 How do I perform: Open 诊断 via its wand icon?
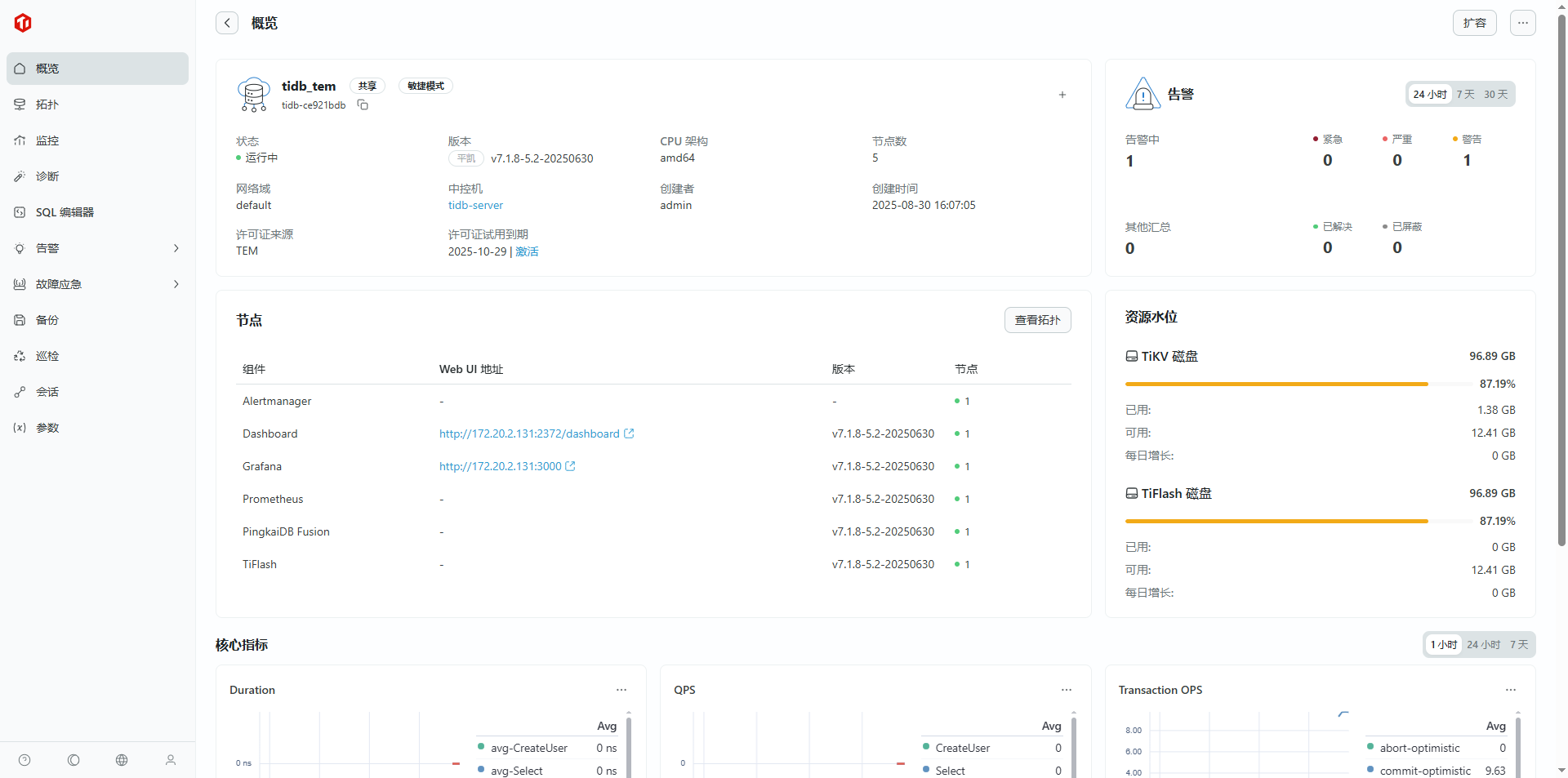pyautogui.click(x=20, y=176)
